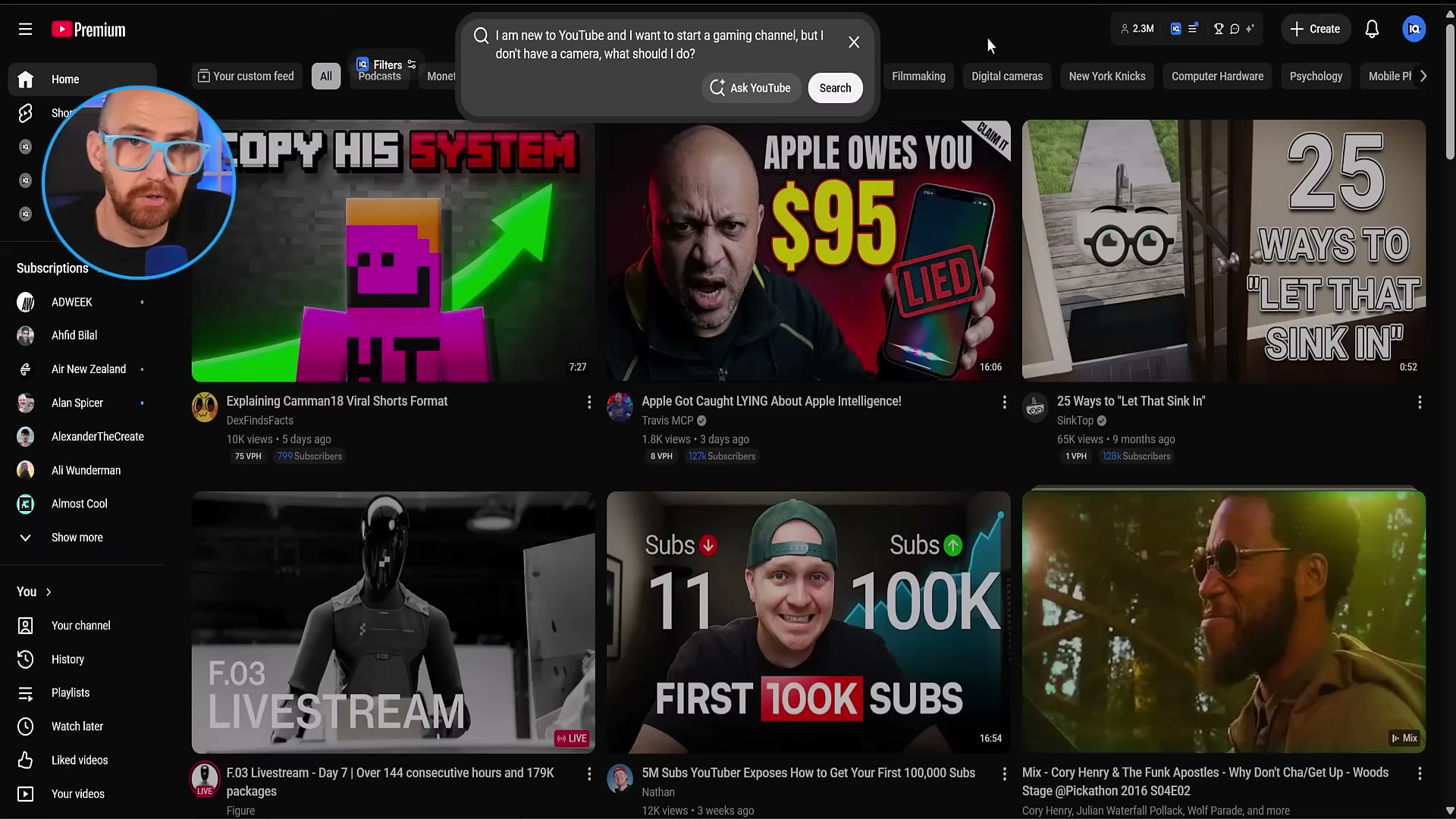This screenshot has height=819, width=1456.
Task: Clear the search query with X
Action: (x=854, y=42)
